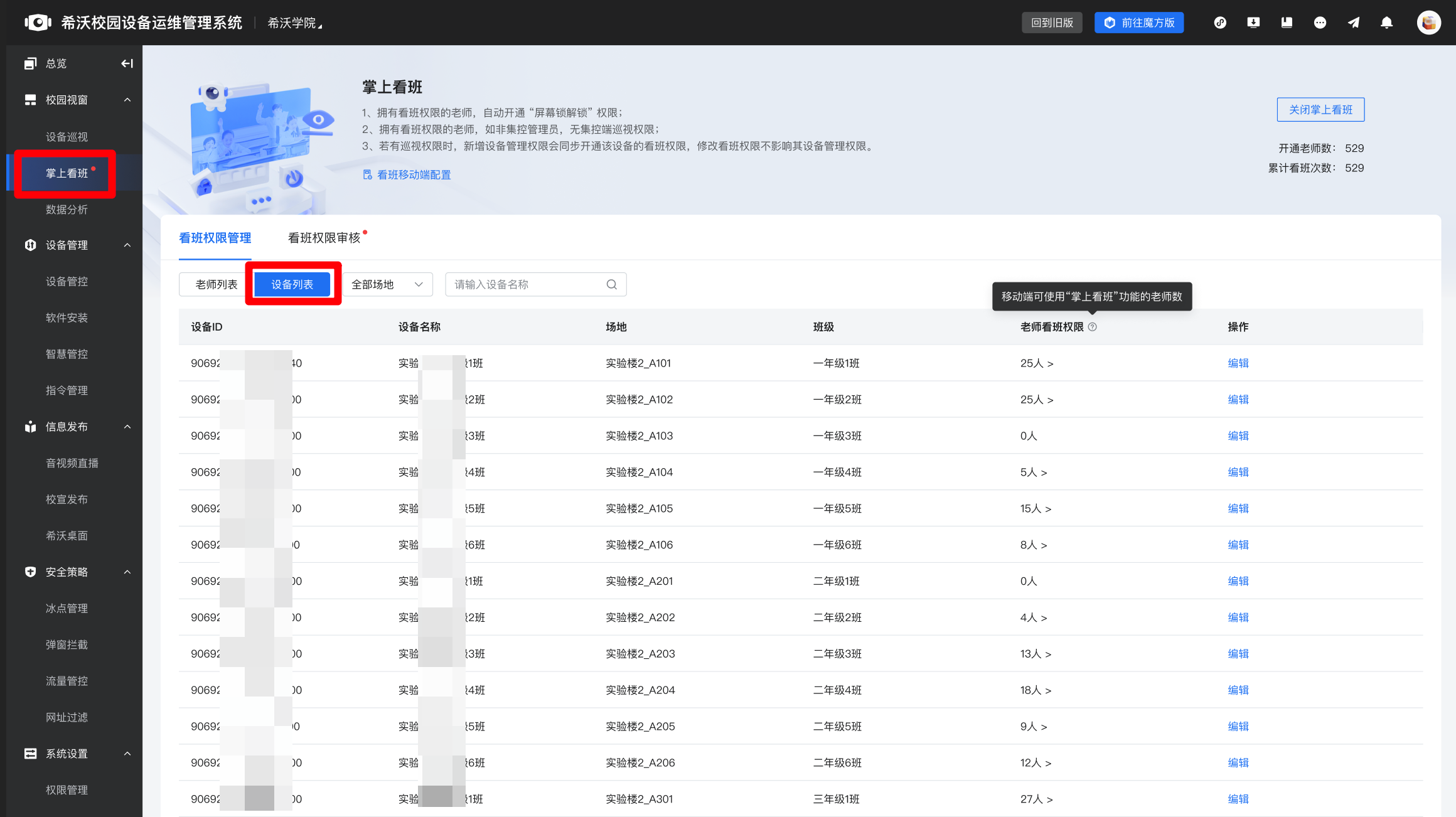1456x817 pixels.
Task: Switch to 看班权限管理 tab
Action: 215,238
